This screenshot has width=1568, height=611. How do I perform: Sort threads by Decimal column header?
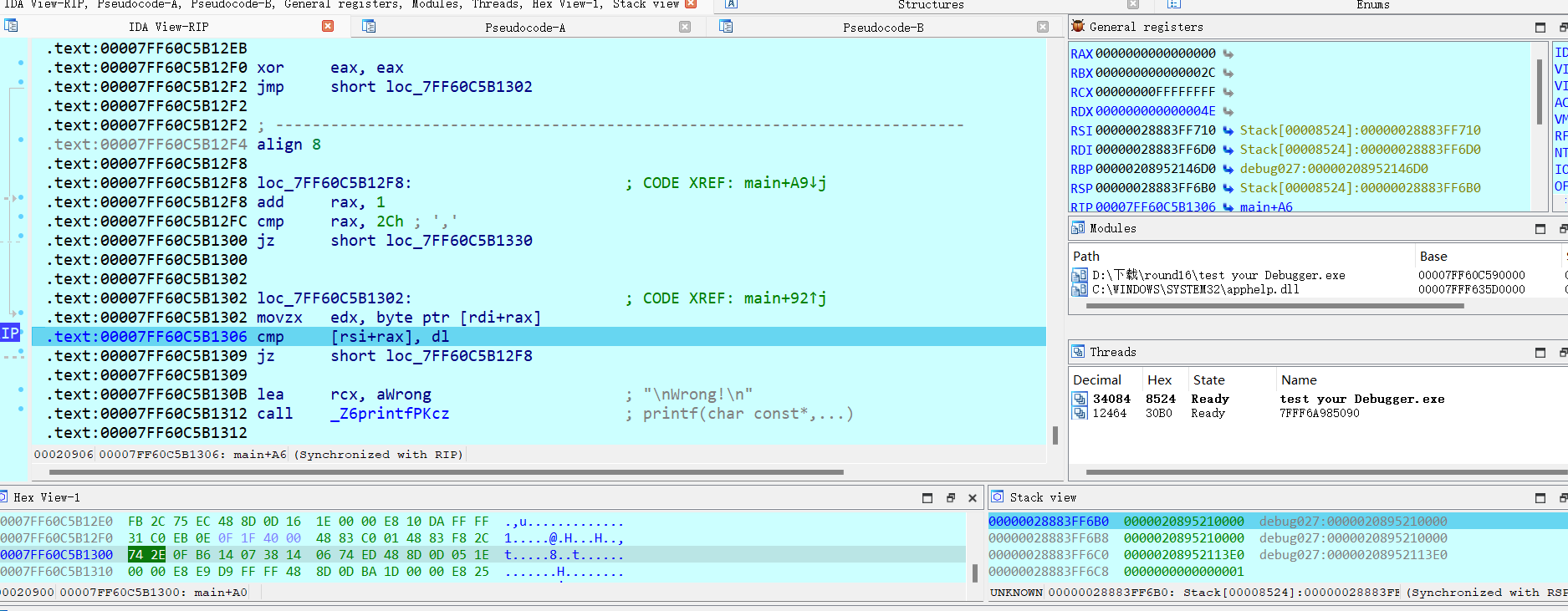tap(1106, 379)
